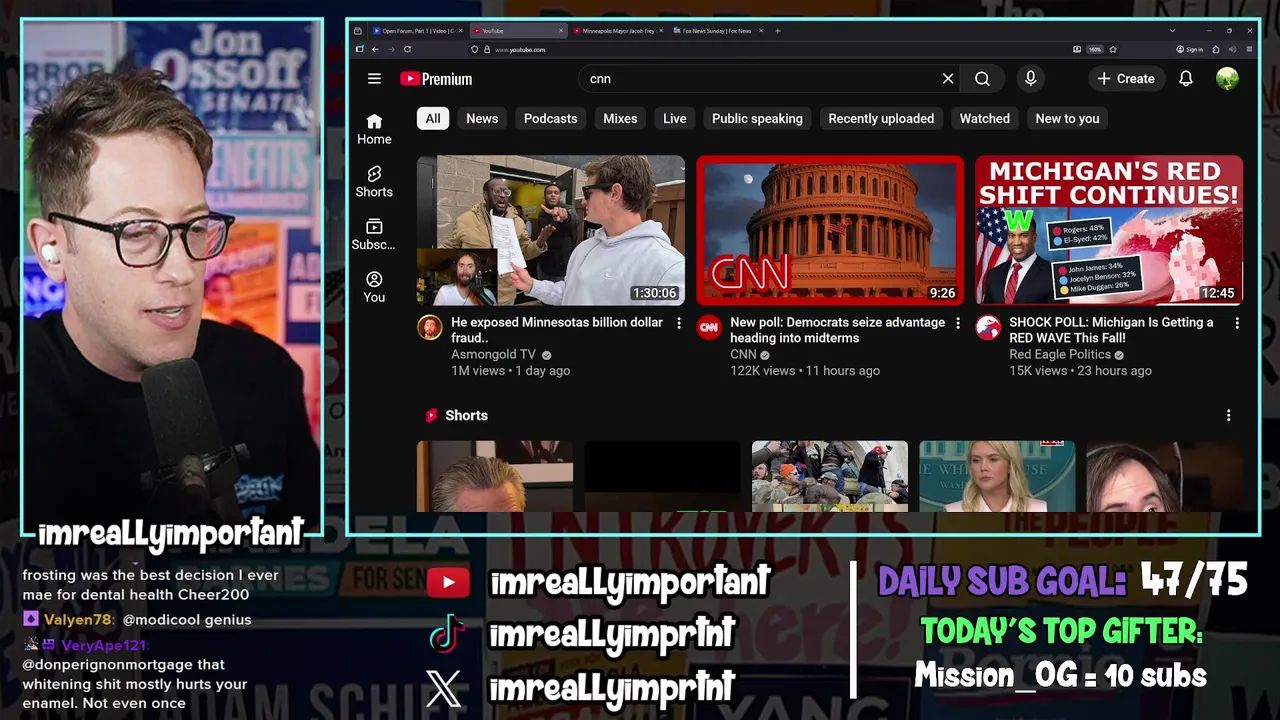This screenshot has height=720, width=1280.
Task: Open 'New poll: Democrats seize advantage' title
Action: click(838, 330)
